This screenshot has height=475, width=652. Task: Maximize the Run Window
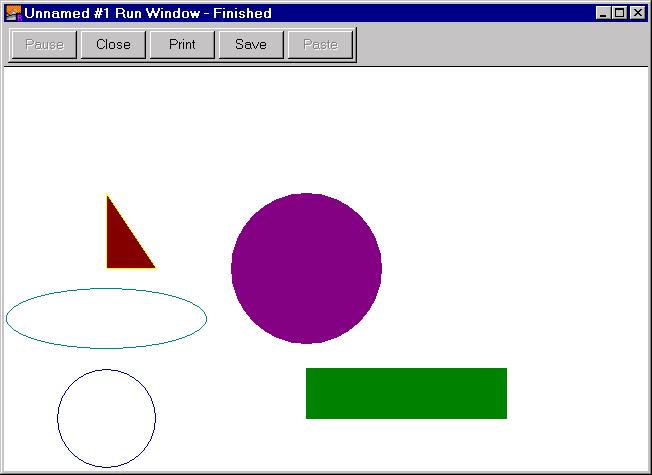(x=620, y=13)
